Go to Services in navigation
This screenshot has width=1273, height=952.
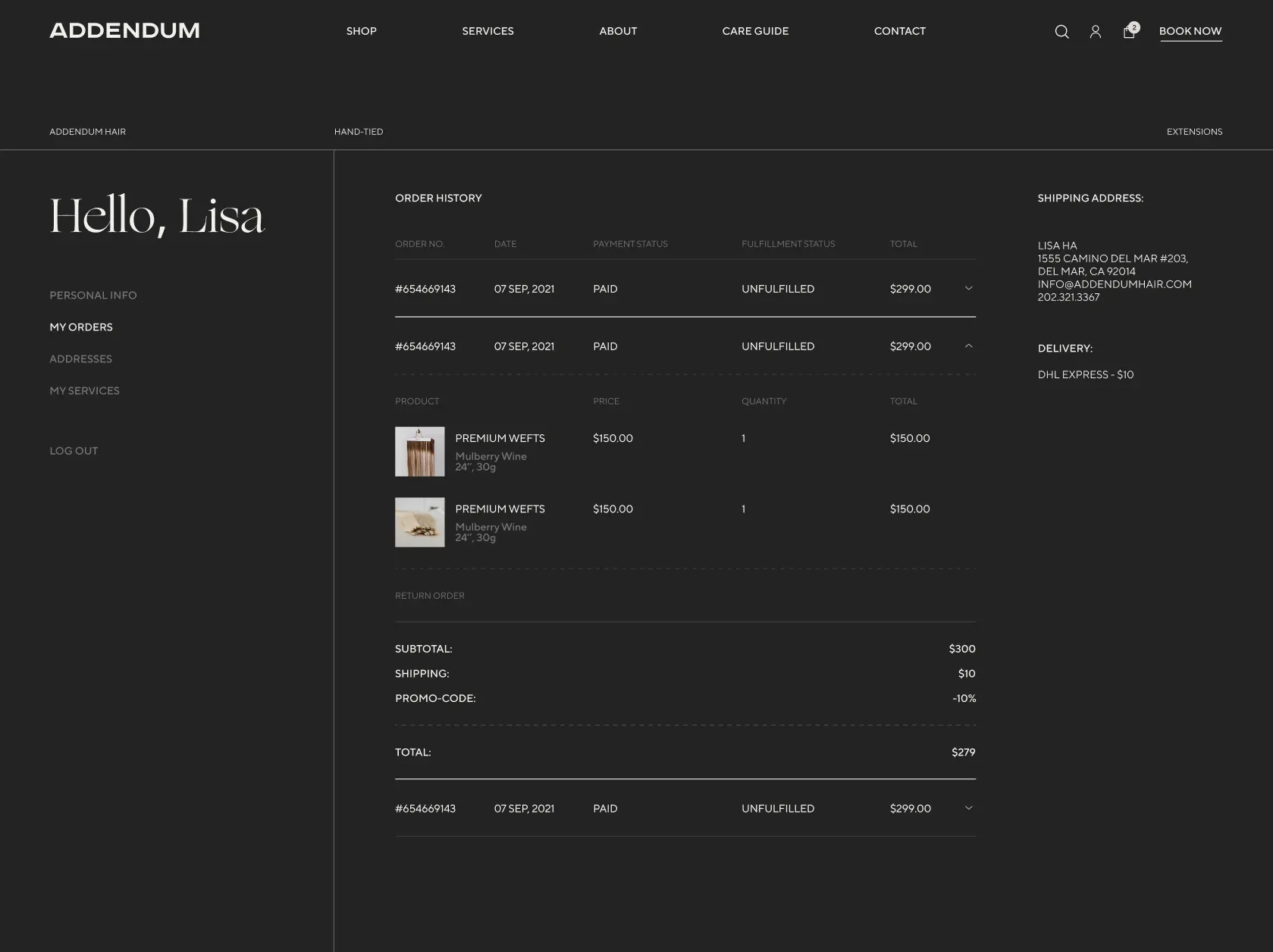pyautogui.click(x=488, y=31)
